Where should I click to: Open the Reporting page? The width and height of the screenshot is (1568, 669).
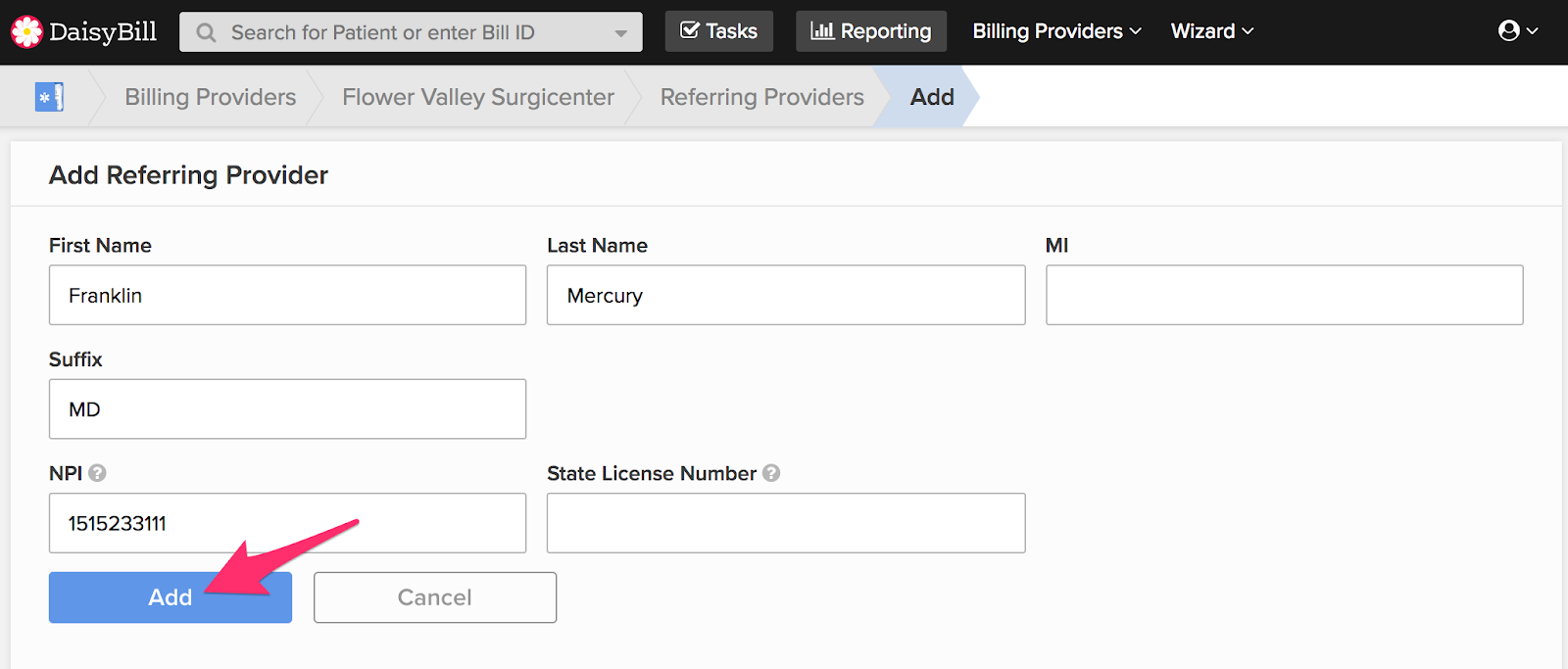[870, 31]
